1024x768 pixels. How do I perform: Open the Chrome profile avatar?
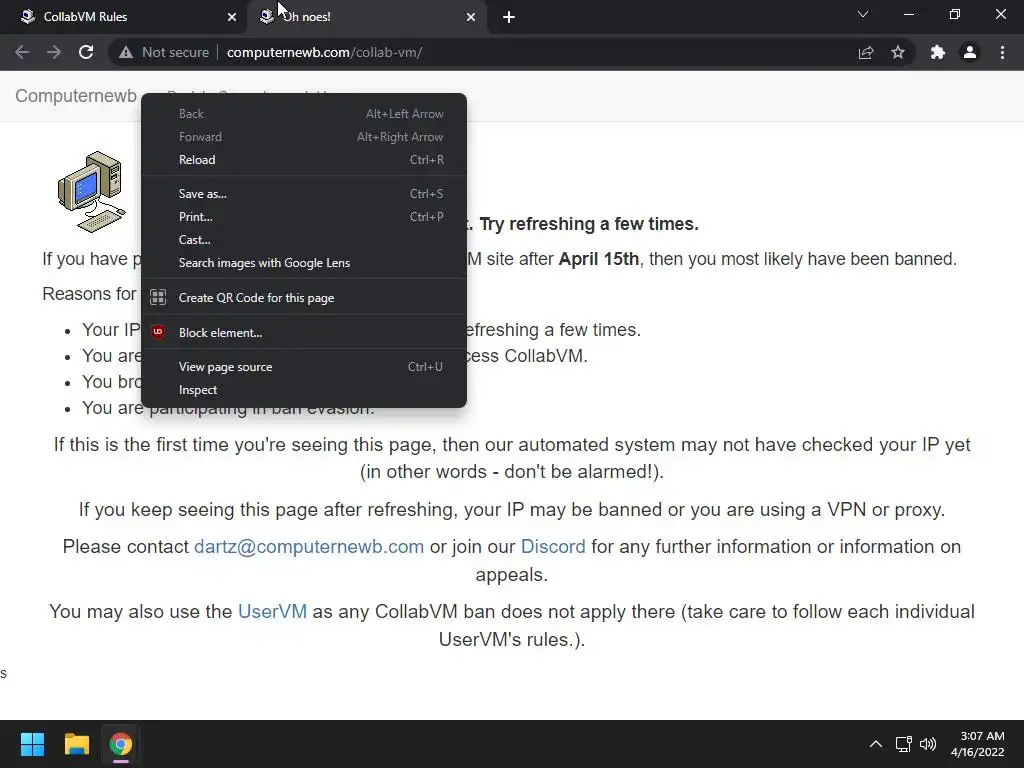coord(970,52)
